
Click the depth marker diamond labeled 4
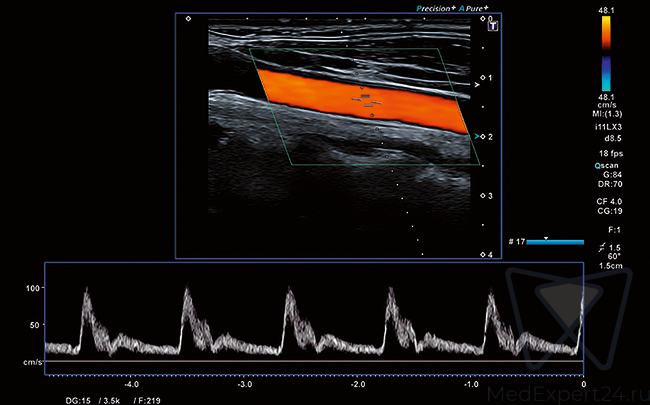(x=483, y=255)
